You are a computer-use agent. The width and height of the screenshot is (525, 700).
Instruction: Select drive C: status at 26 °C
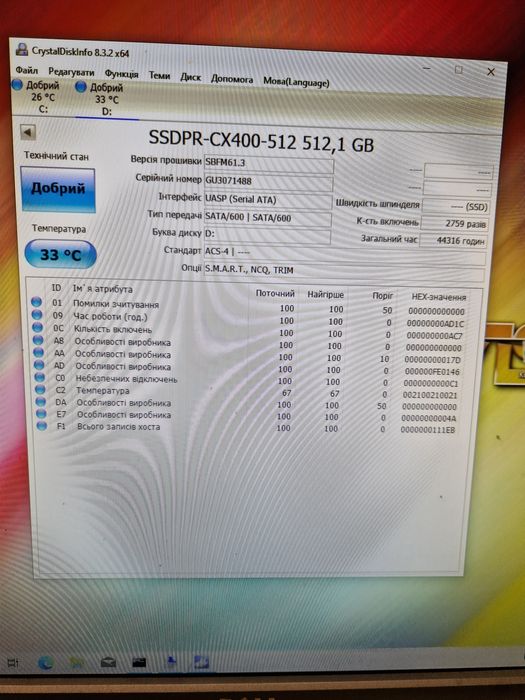(37, 96)
